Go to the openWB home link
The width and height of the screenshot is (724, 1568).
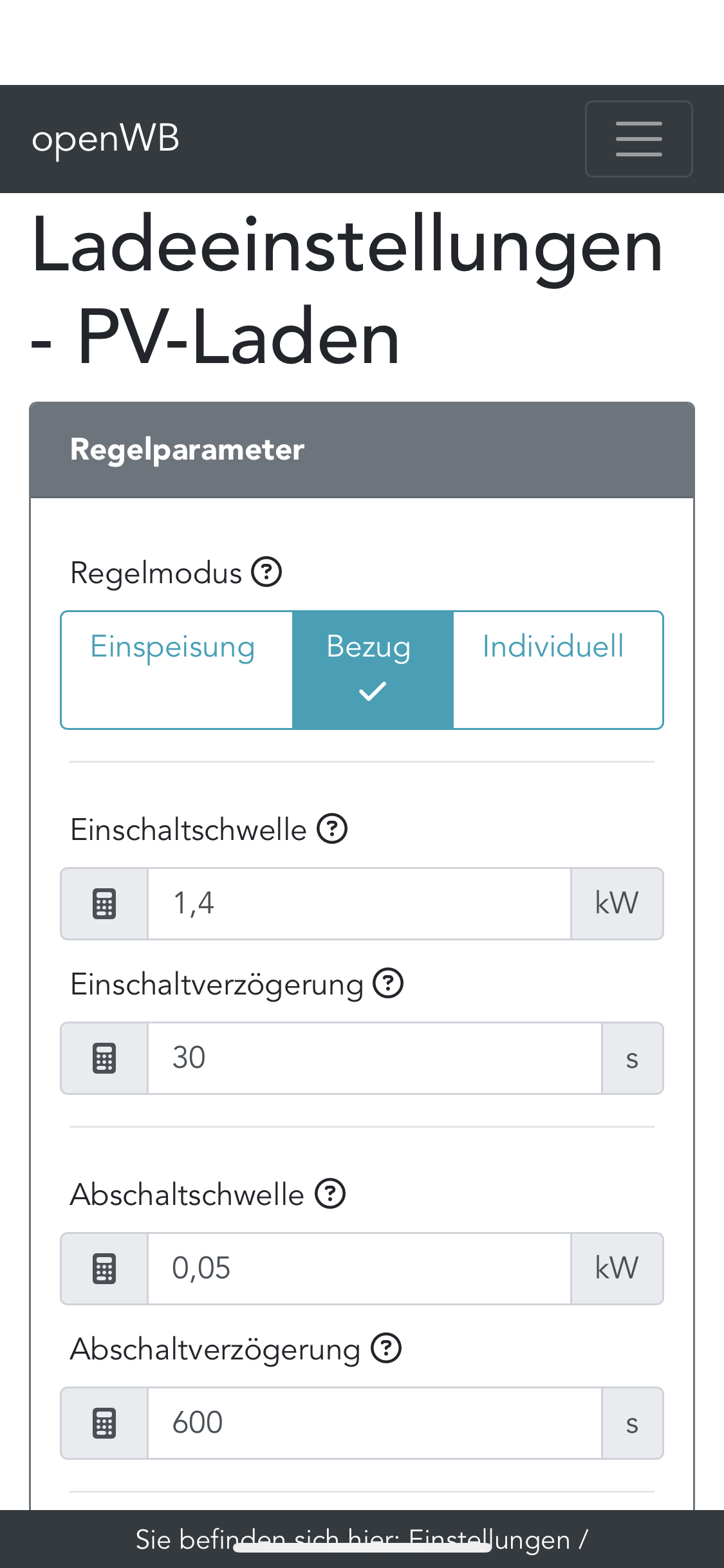(x=106, y=138)
